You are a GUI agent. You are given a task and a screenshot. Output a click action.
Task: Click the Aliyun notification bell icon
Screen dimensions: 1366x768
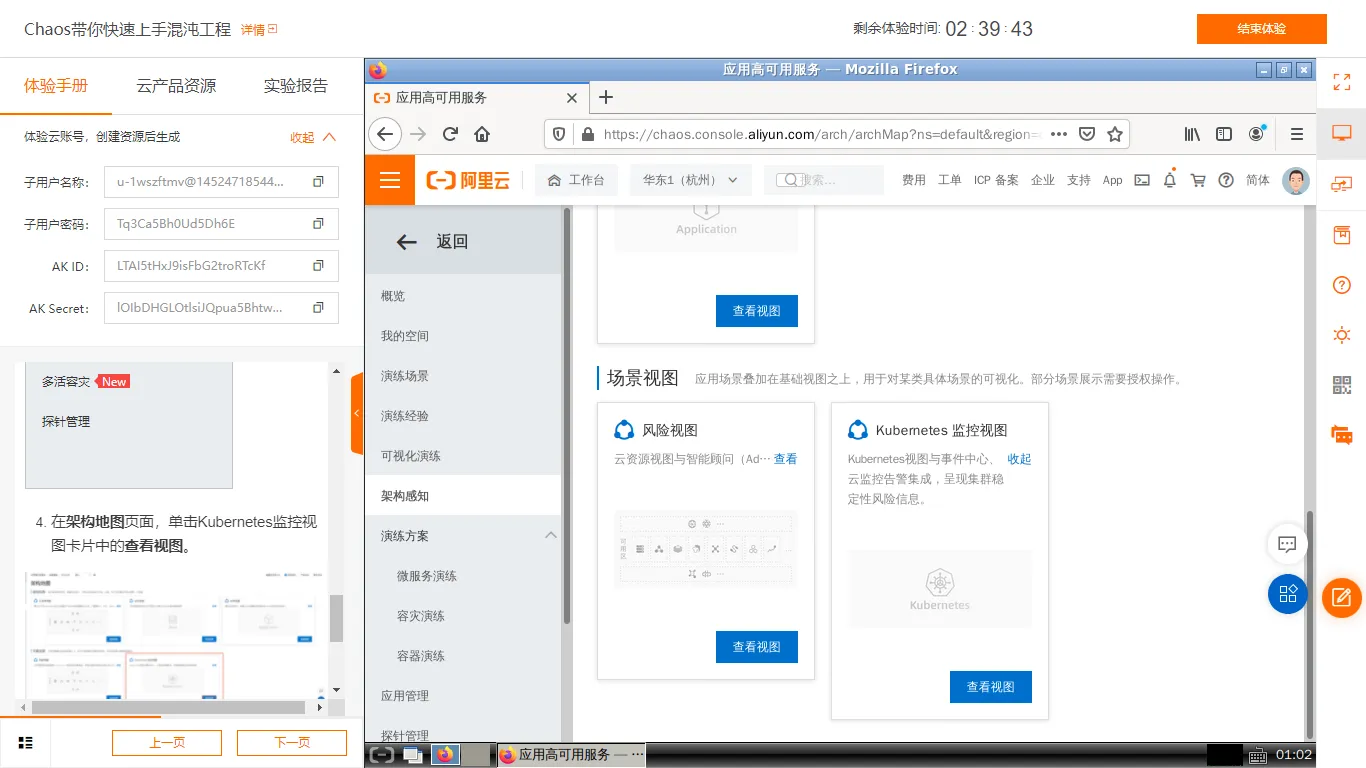point(1169,180)
